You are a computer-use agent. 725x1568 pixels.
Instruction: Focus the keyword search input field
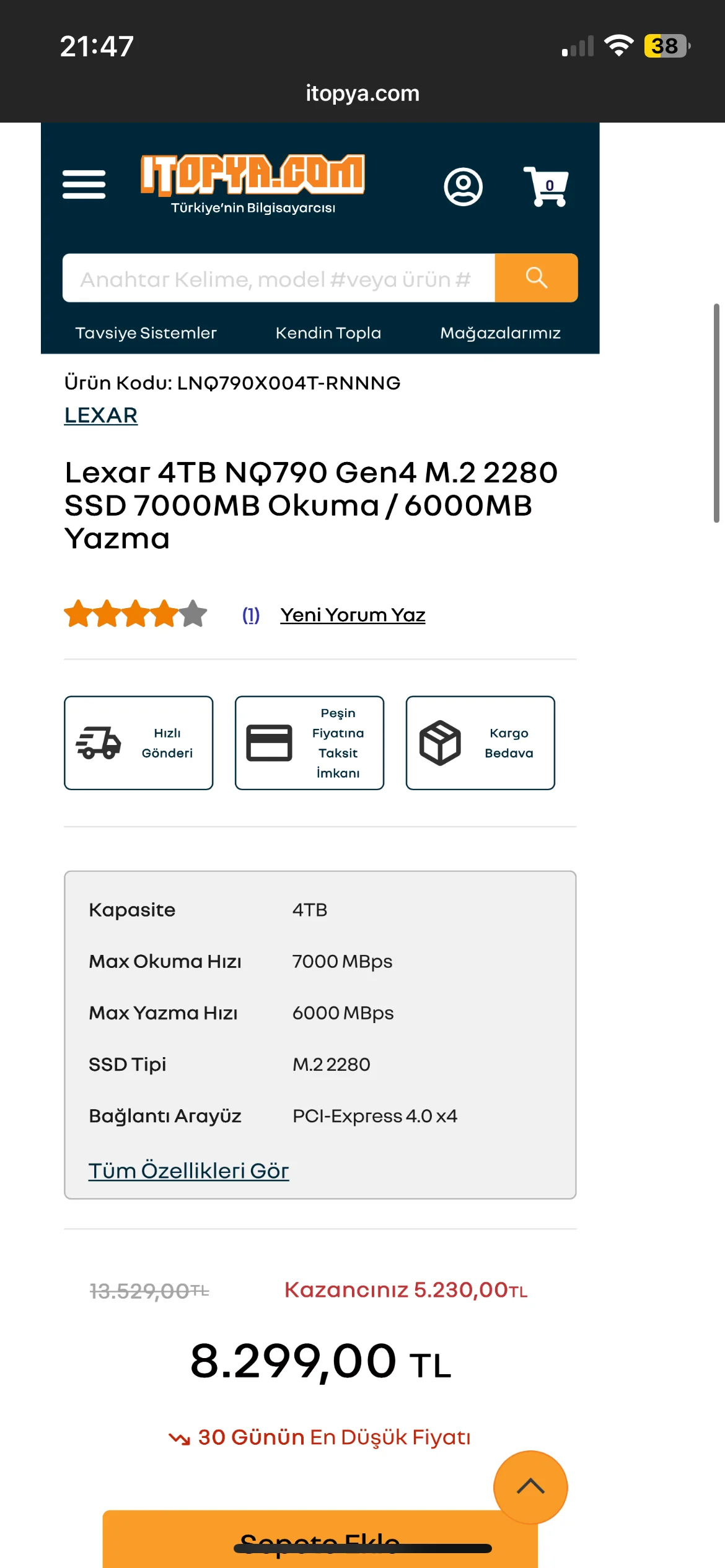tap(279, 278)
